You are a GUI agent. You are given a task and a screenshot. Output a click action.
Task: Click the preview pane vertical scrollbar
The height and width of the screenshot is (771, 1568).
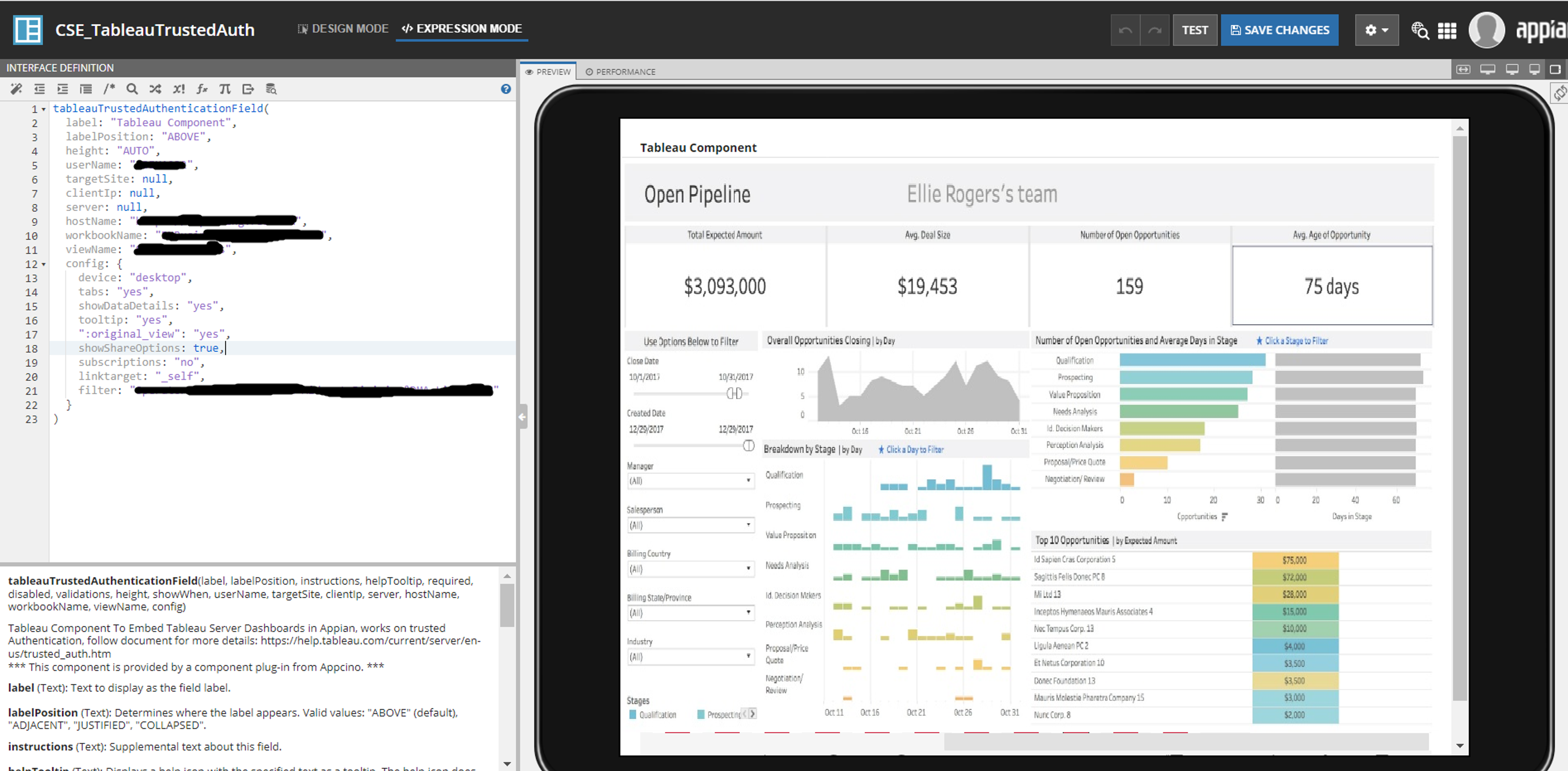click(1460, 418)
